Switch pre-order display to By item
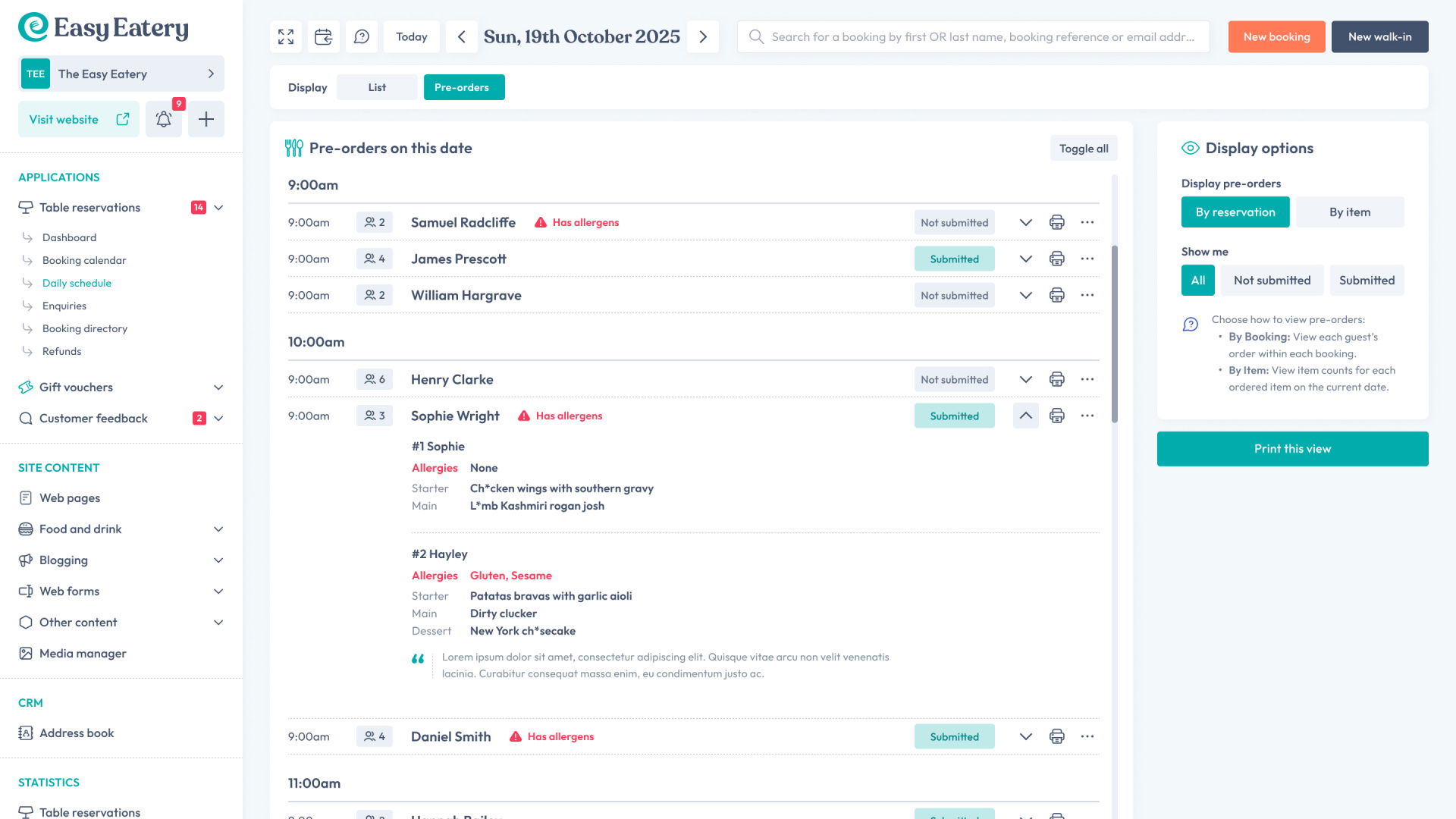 pyautogui.click(x=1349, y=212)
